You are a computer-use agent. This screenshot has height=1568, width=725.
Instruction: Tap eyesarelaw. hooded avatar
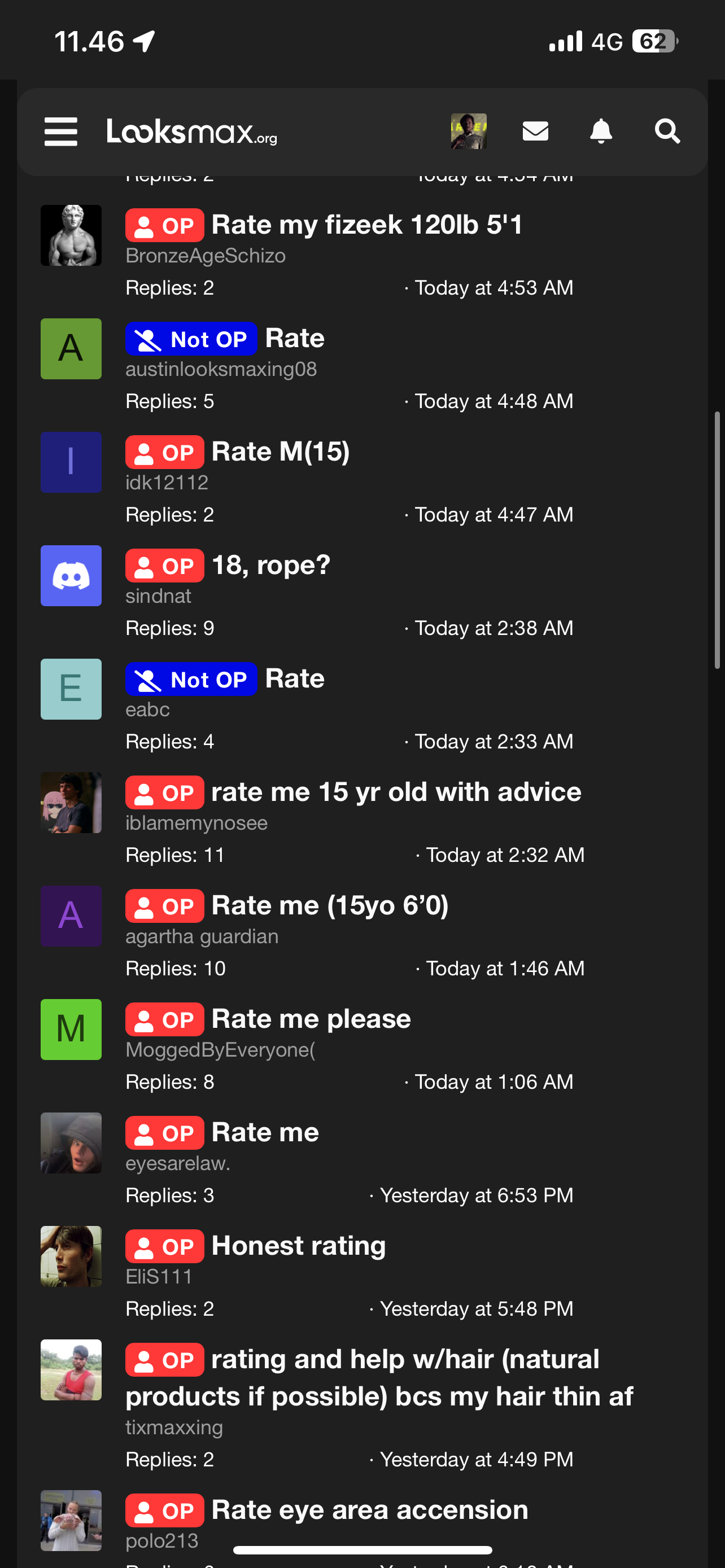[71, 1143]
